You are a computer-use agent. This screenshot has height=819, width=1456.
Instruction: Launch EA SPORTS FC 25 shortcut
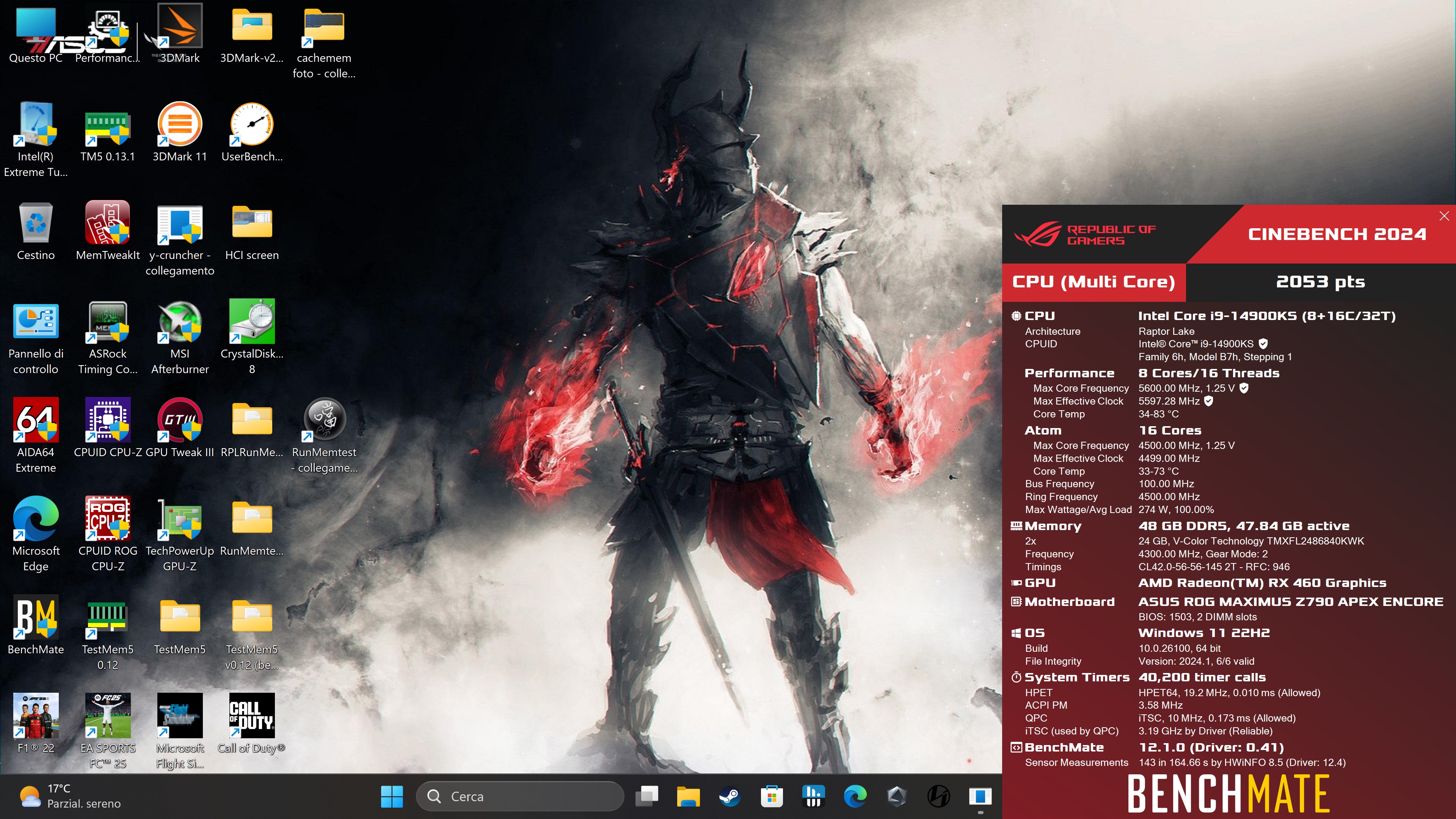(x=107, y=731)
